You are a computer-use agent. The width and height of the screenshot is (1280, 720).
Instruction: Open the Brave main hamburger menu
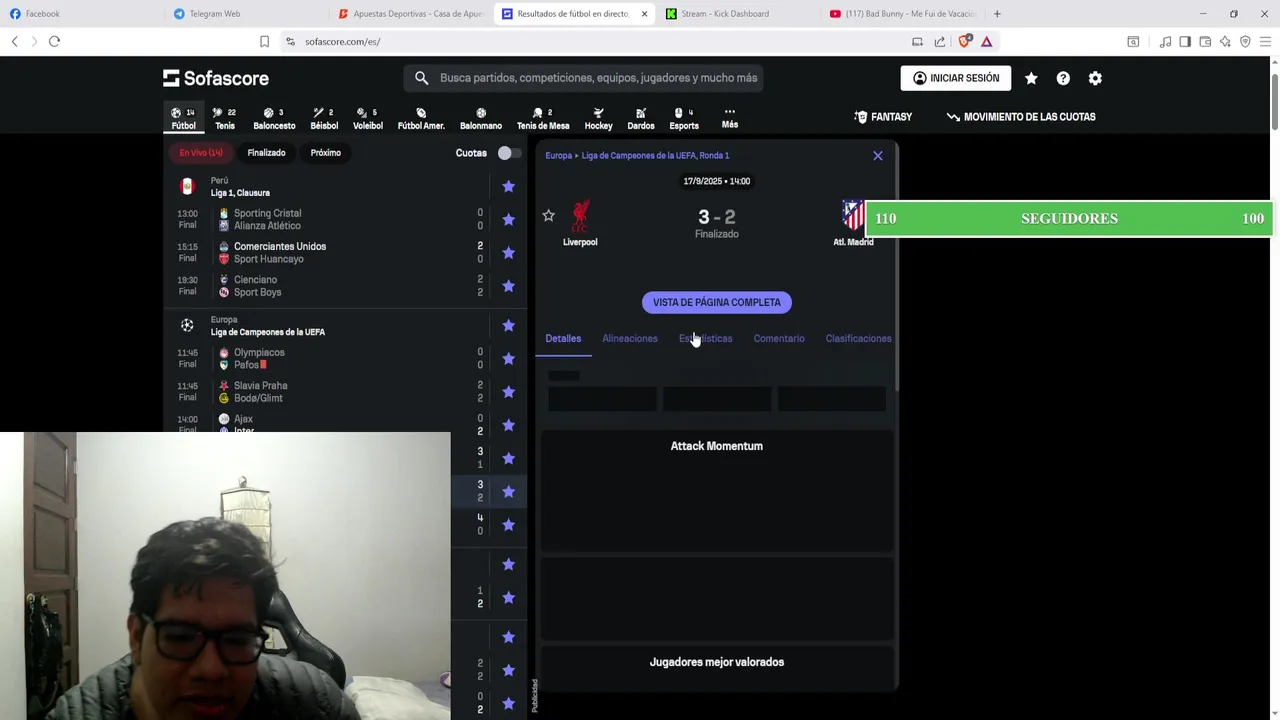1265,41
